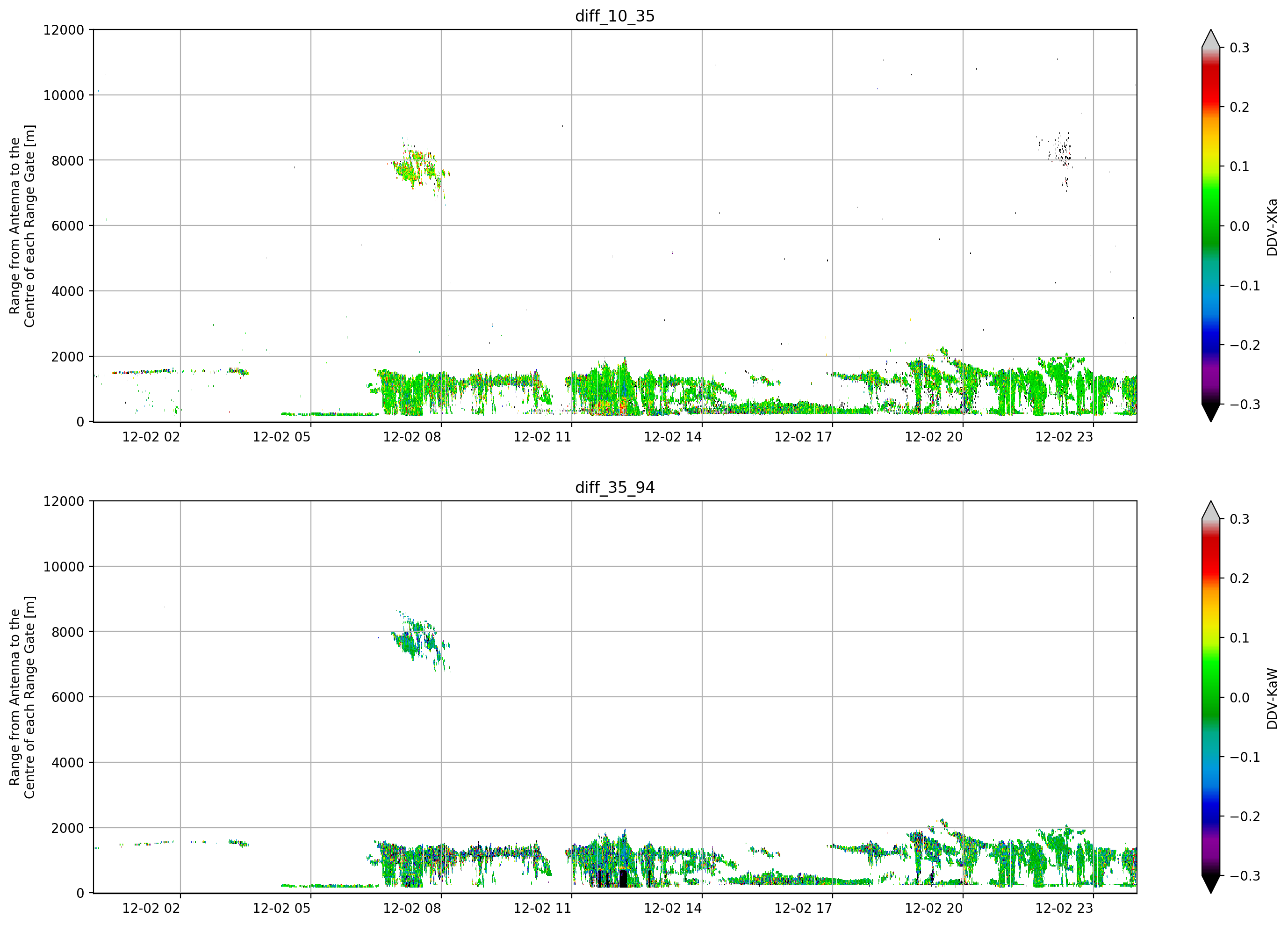Click the 12-02 23 label under diff_10_35

click(x=1064, y=437)
